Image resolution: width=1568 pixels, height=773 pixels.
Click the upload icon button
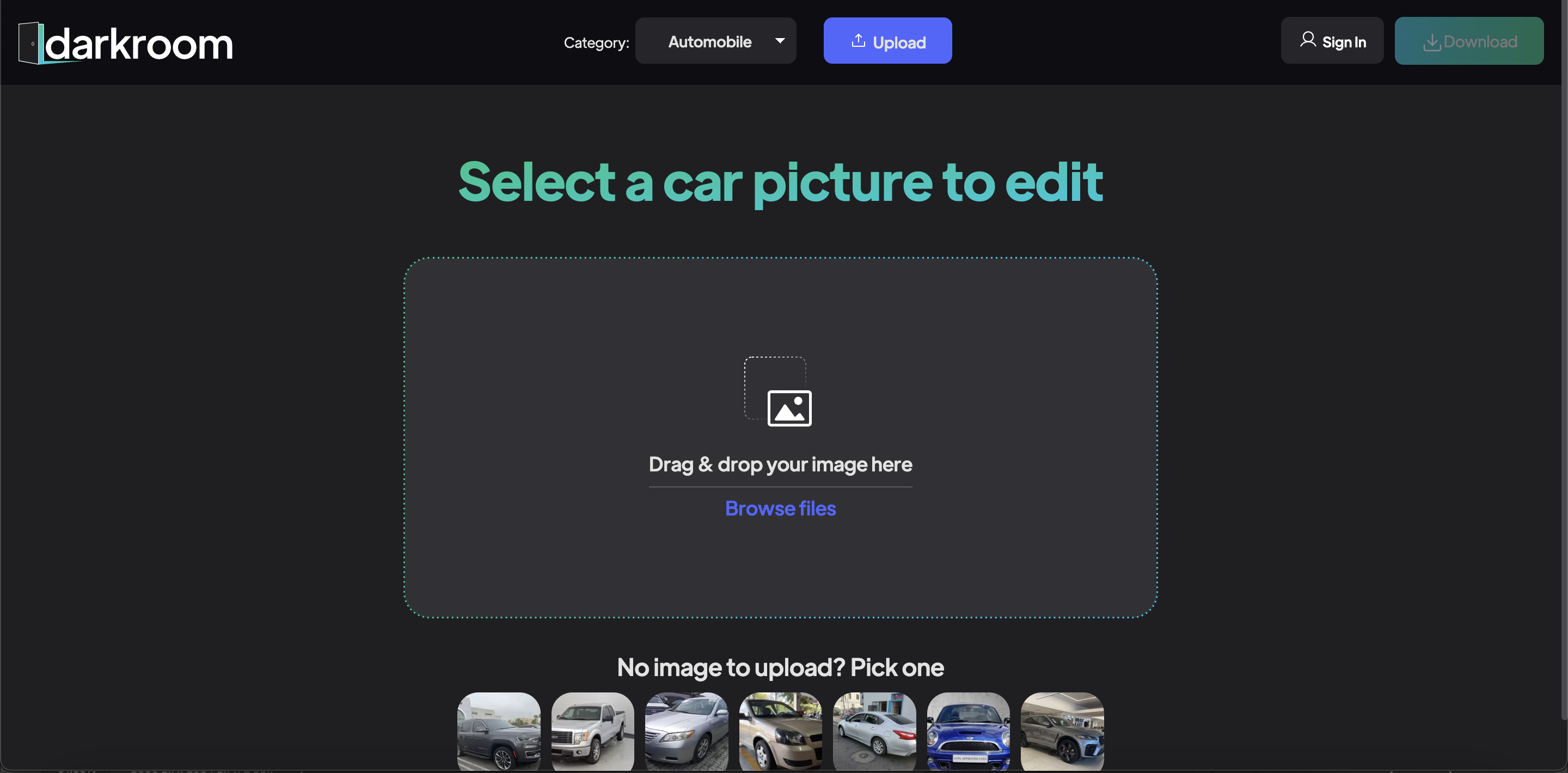pyautogui.click(x=857, y=41)
